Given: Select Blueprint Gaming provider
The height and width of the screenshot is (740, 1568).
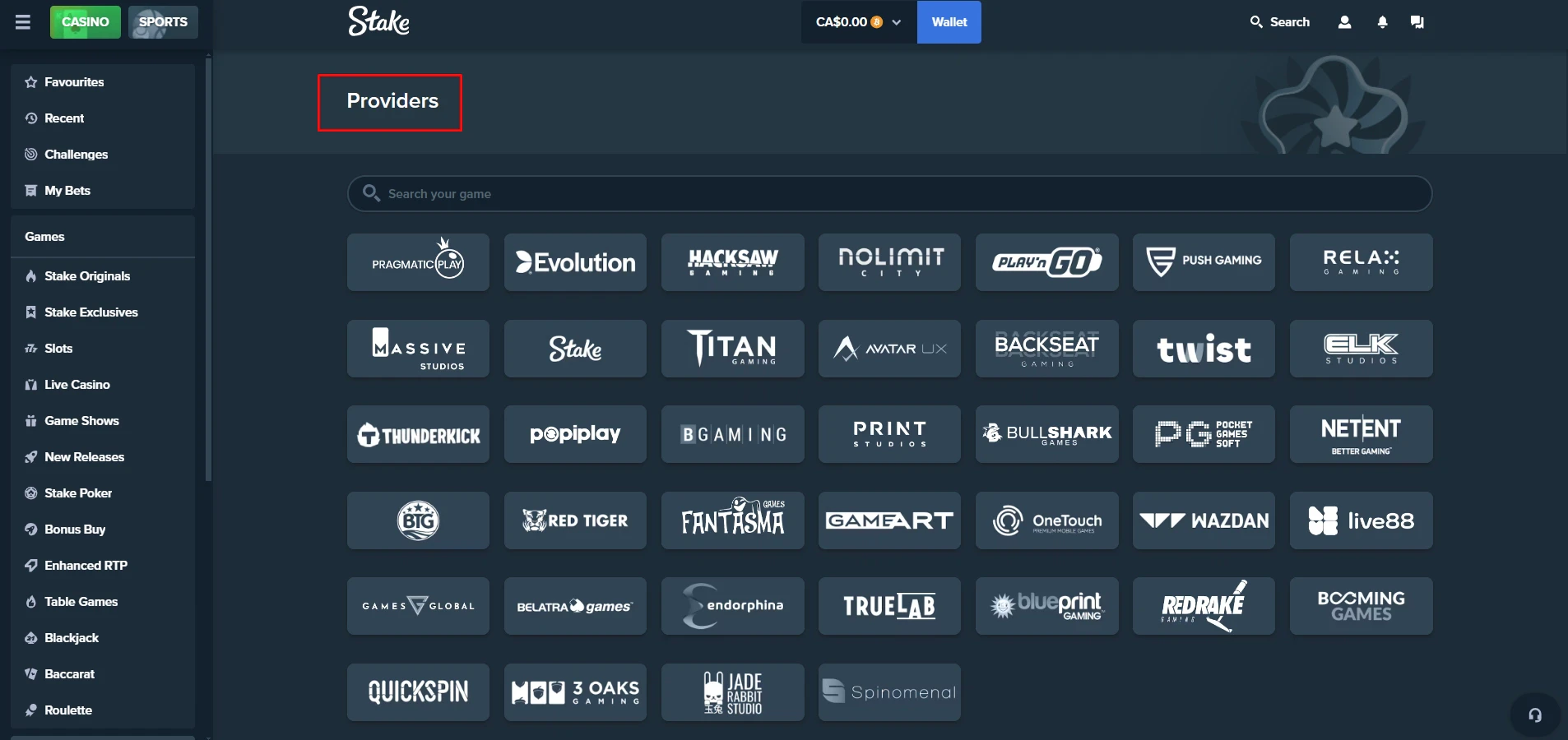Looking at the screenshot, I should tap(1046, 606).
